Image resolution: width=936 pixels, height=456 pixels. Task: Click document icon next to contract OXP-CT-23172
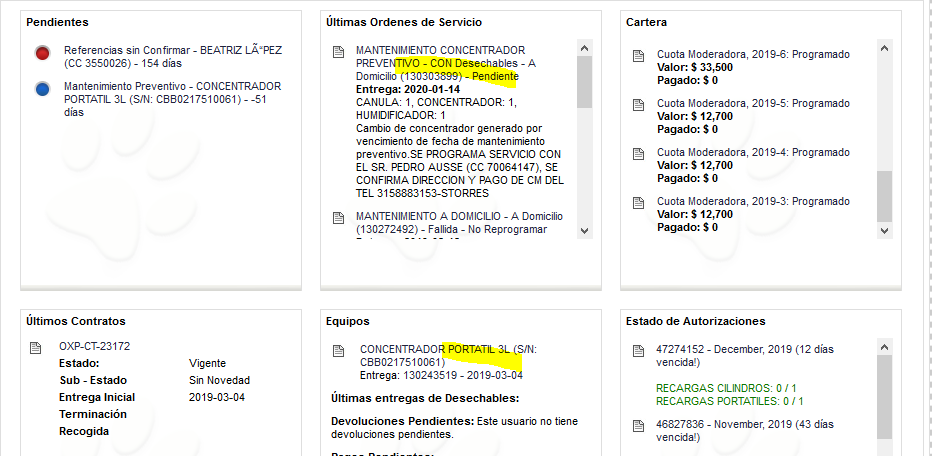pyautogui.click(x=36, y=348)
